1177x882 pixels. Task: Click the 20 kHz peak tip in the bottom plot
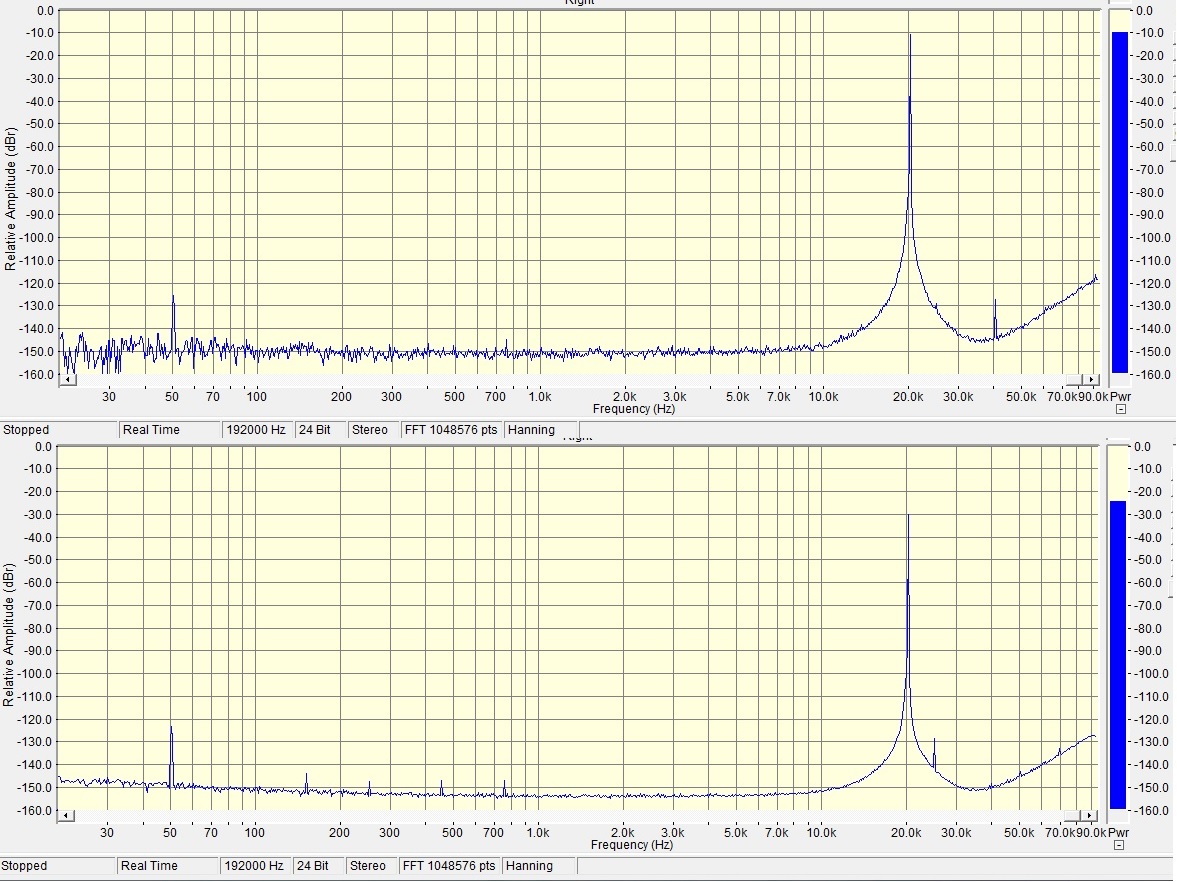(x=908, y=515)
